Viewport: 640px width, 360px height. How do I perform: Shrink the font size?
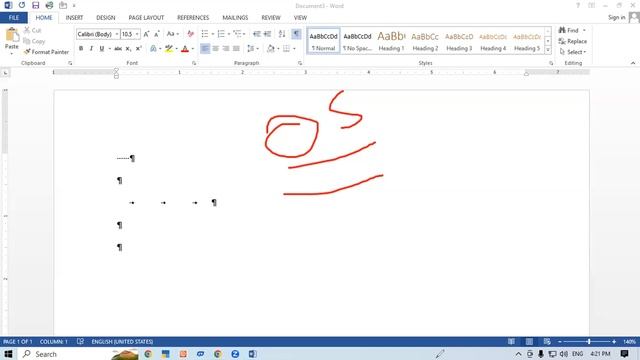click(157, 34)
